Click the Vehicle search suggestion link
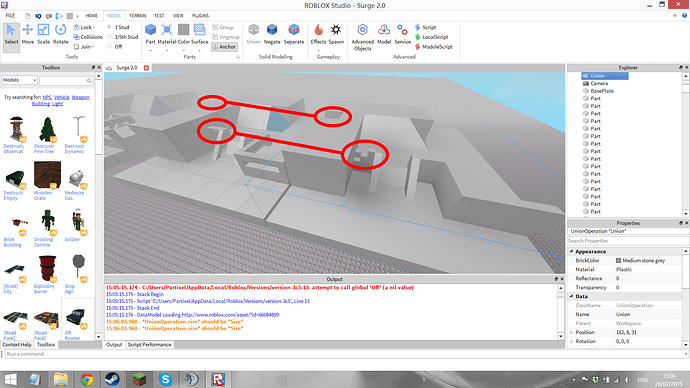 (62, 97)
